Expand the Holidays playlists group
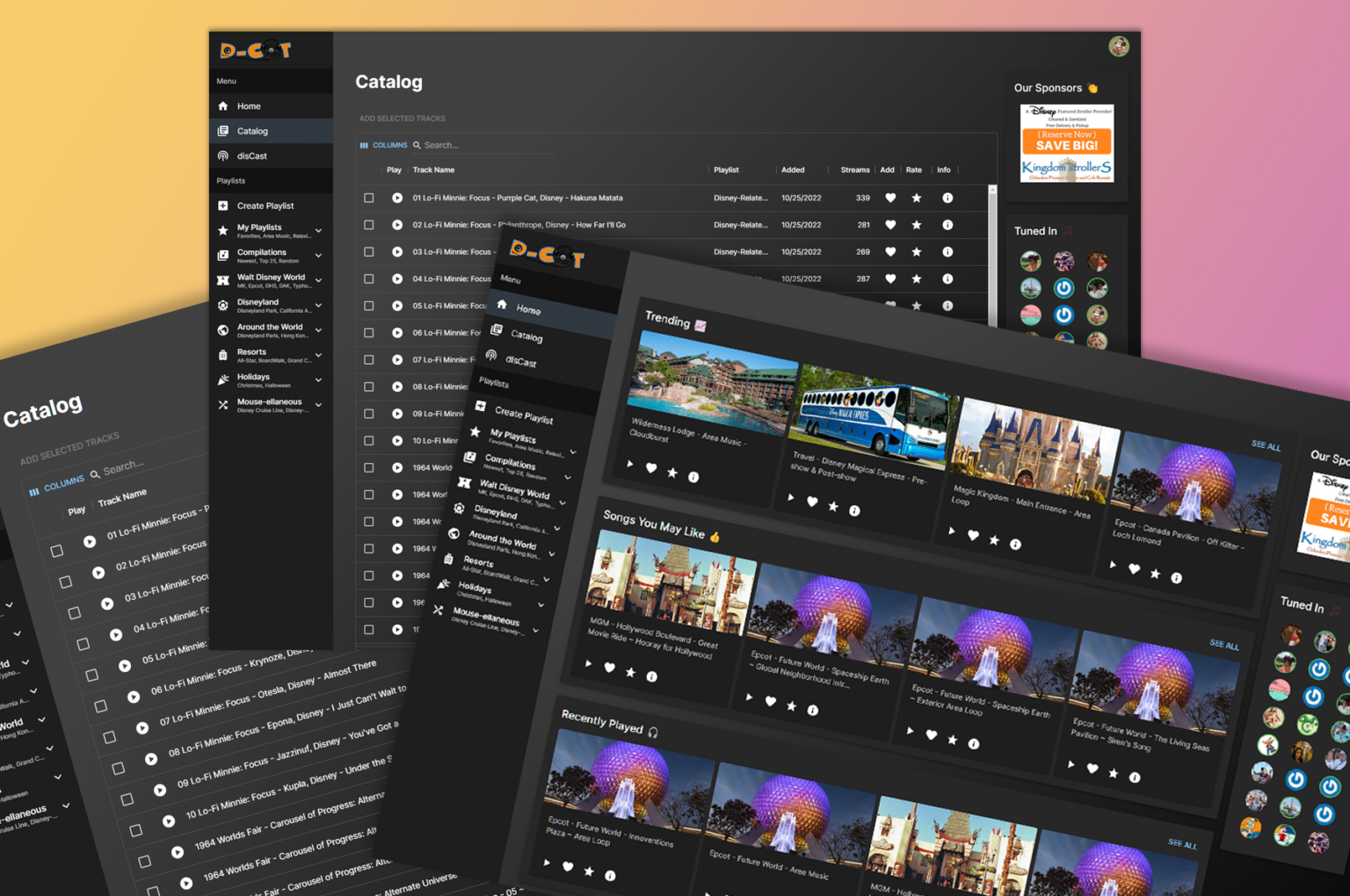 (x=318, y=380)
